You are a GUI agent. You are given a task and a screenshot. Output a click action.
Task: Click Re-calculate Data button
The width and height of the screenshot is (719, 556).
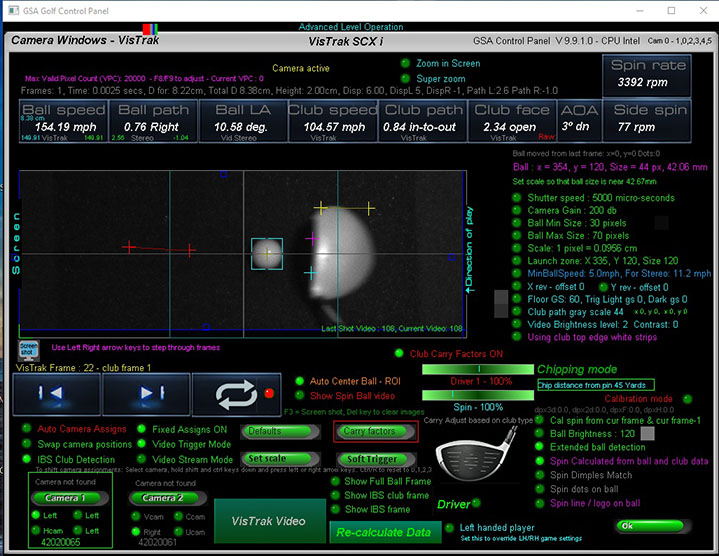point(384,532)
